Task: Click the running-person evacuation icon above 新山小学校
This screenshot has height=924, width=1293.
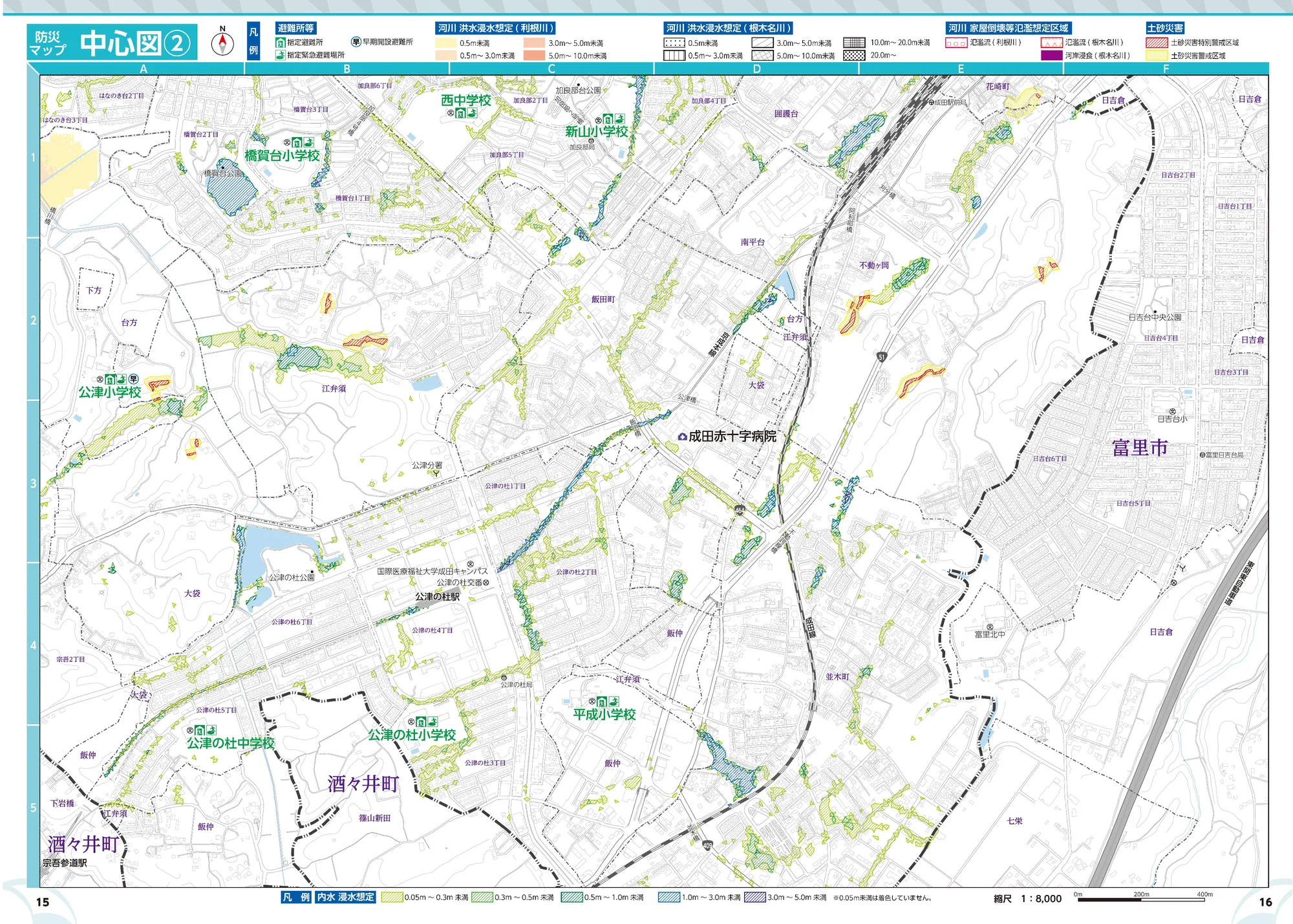Action: click(620, 120)
